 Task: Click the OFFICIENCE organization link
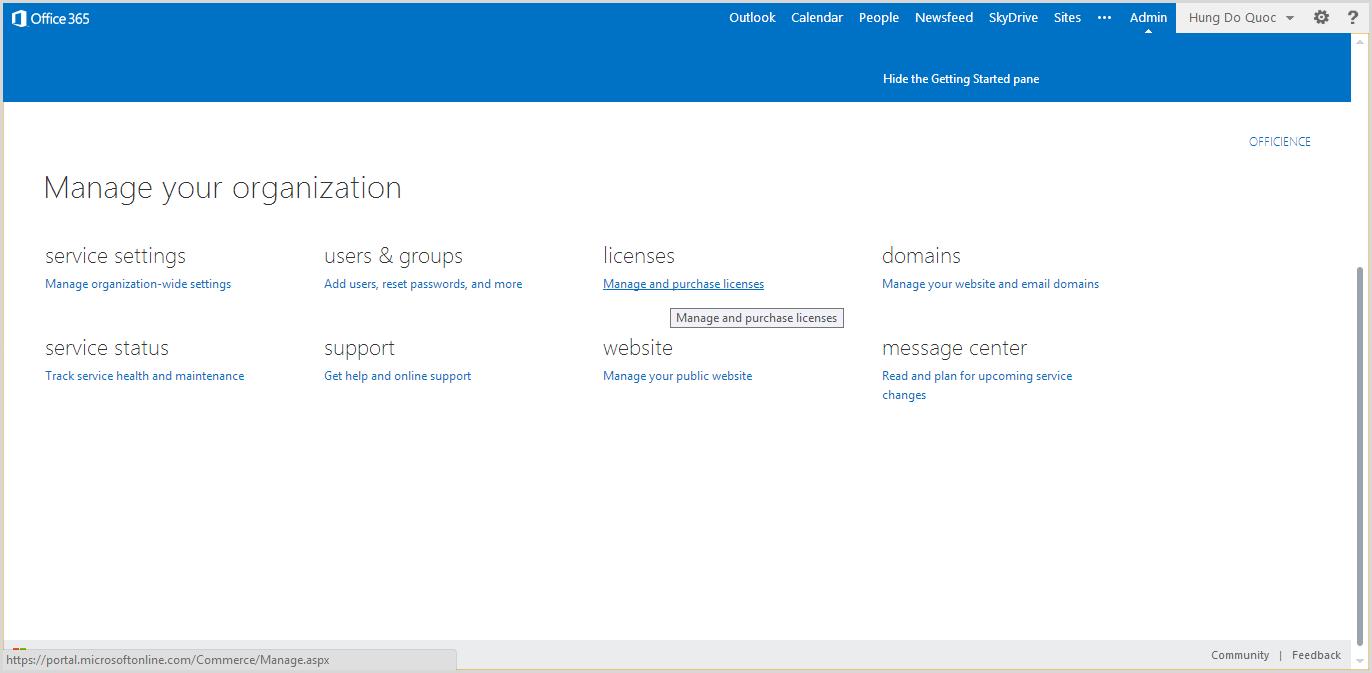tap(1280, 141)
